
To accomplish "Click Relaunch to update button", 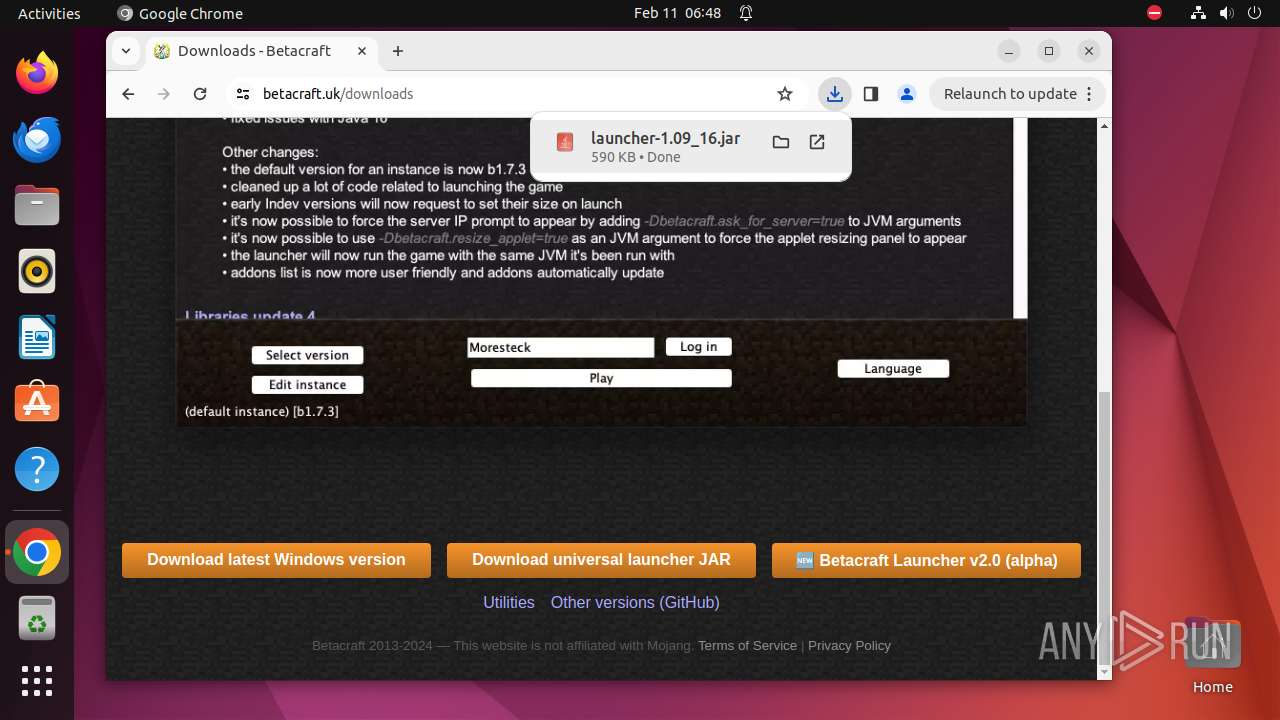I will coord(1018,94).
